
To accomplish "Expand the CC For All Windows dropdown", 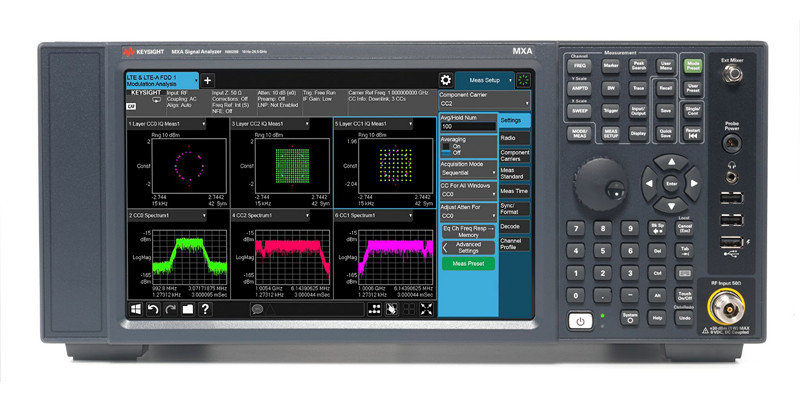I will point(468,194).
